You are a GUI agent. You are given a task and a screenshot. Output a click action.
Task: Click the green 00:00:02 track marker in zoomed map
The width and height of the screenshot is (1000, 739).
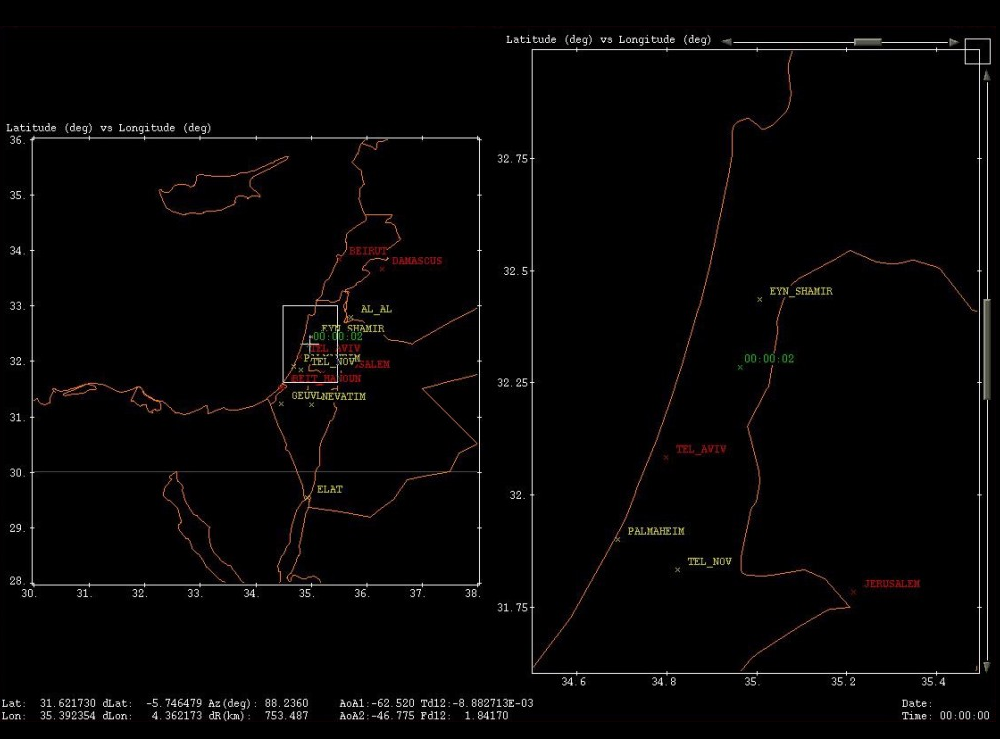(x=740, y=367)
